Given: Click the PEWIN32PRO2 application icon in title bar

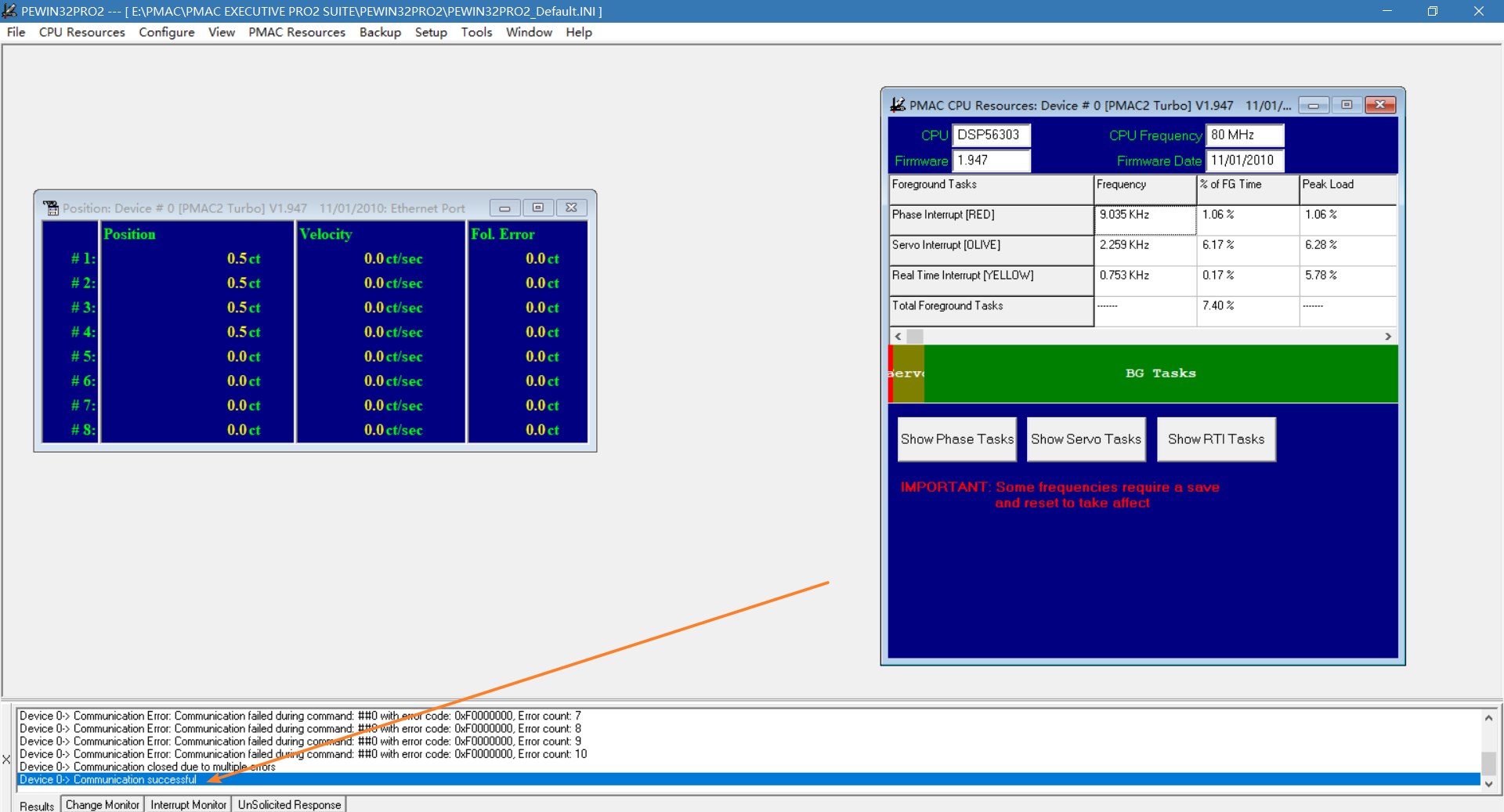Looking at the screenshot, I should click(x=9, y=11).
